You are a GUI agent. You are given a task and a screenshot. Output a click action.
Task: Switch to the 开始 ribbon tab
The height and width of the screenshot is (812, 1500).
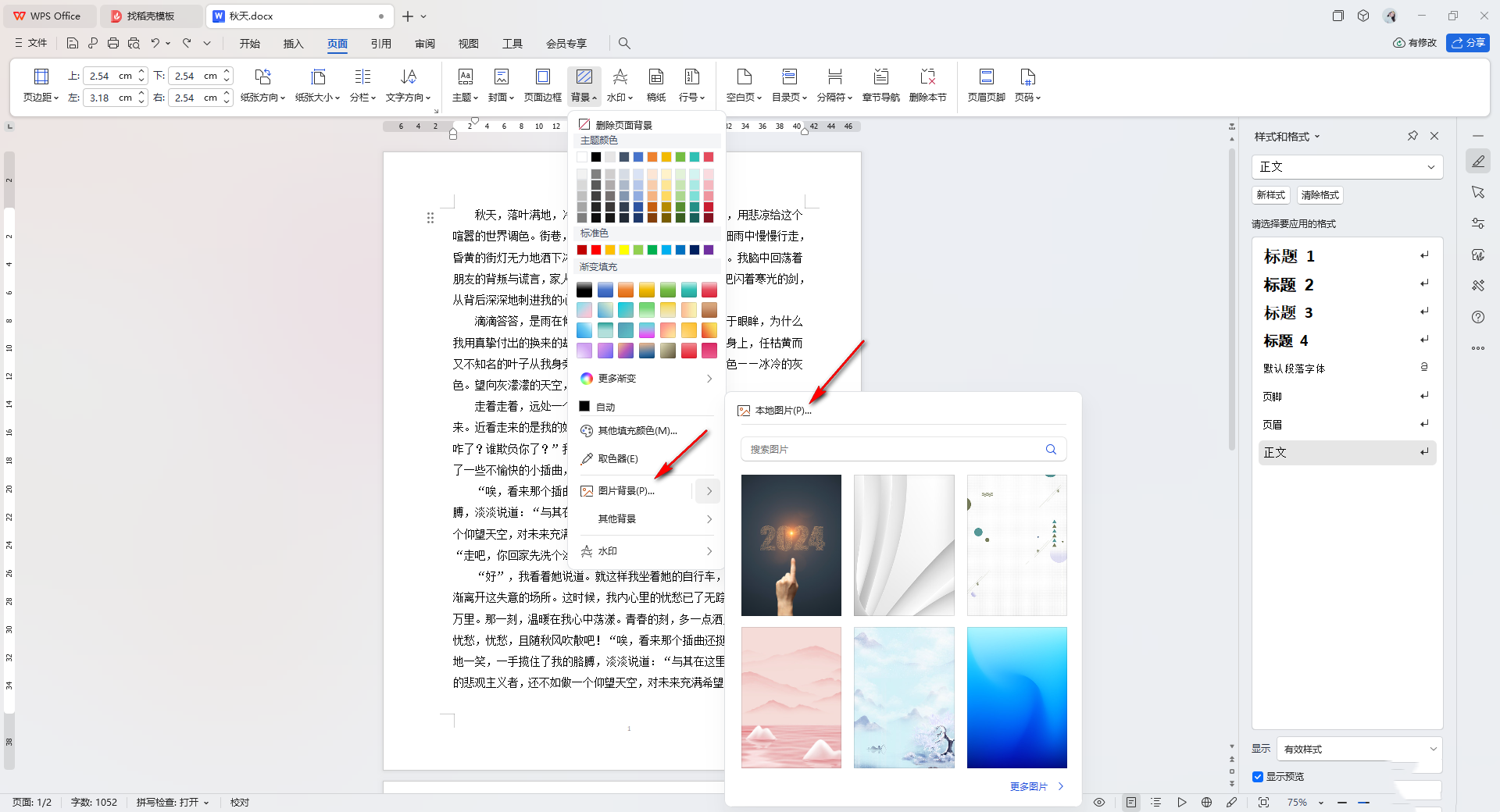(249, 43)
